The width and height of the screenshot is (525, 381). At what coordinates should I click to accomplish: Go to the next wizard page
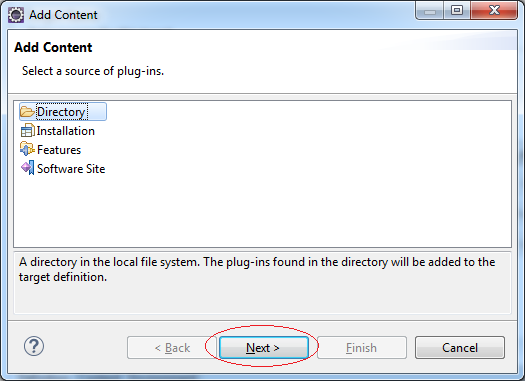(264, 348)
